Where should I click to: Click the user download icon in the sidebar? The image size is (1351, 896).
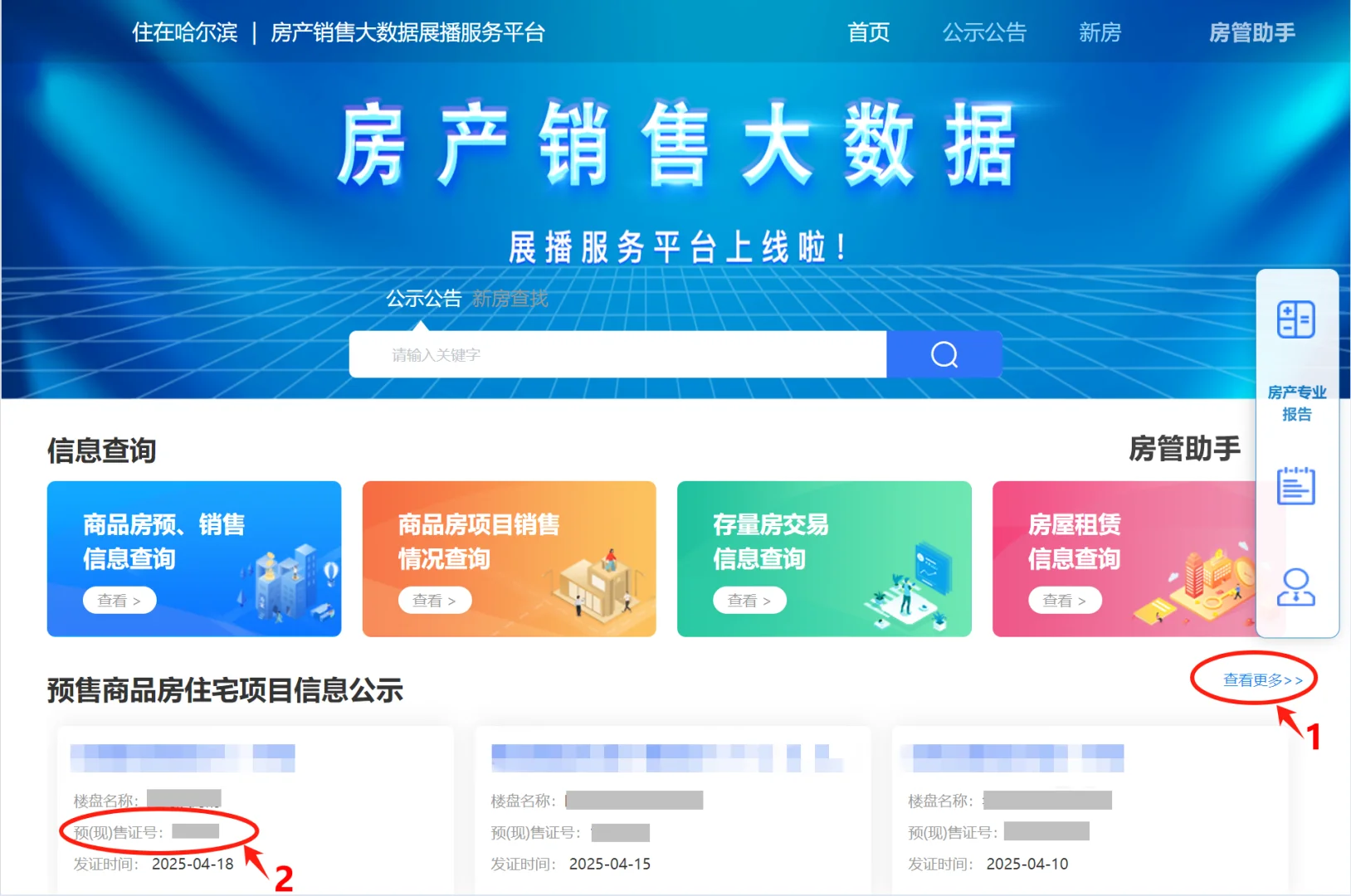1296,587
